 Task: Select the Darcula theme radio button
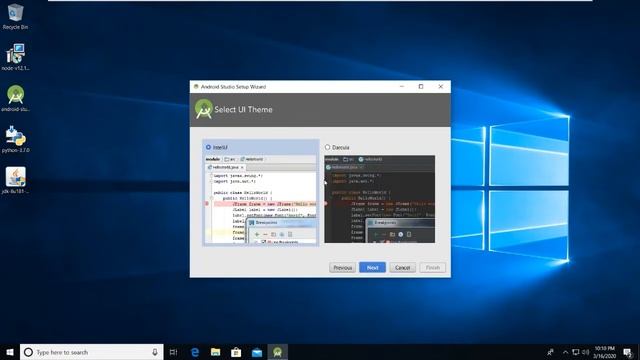click(x=327, y=147)
